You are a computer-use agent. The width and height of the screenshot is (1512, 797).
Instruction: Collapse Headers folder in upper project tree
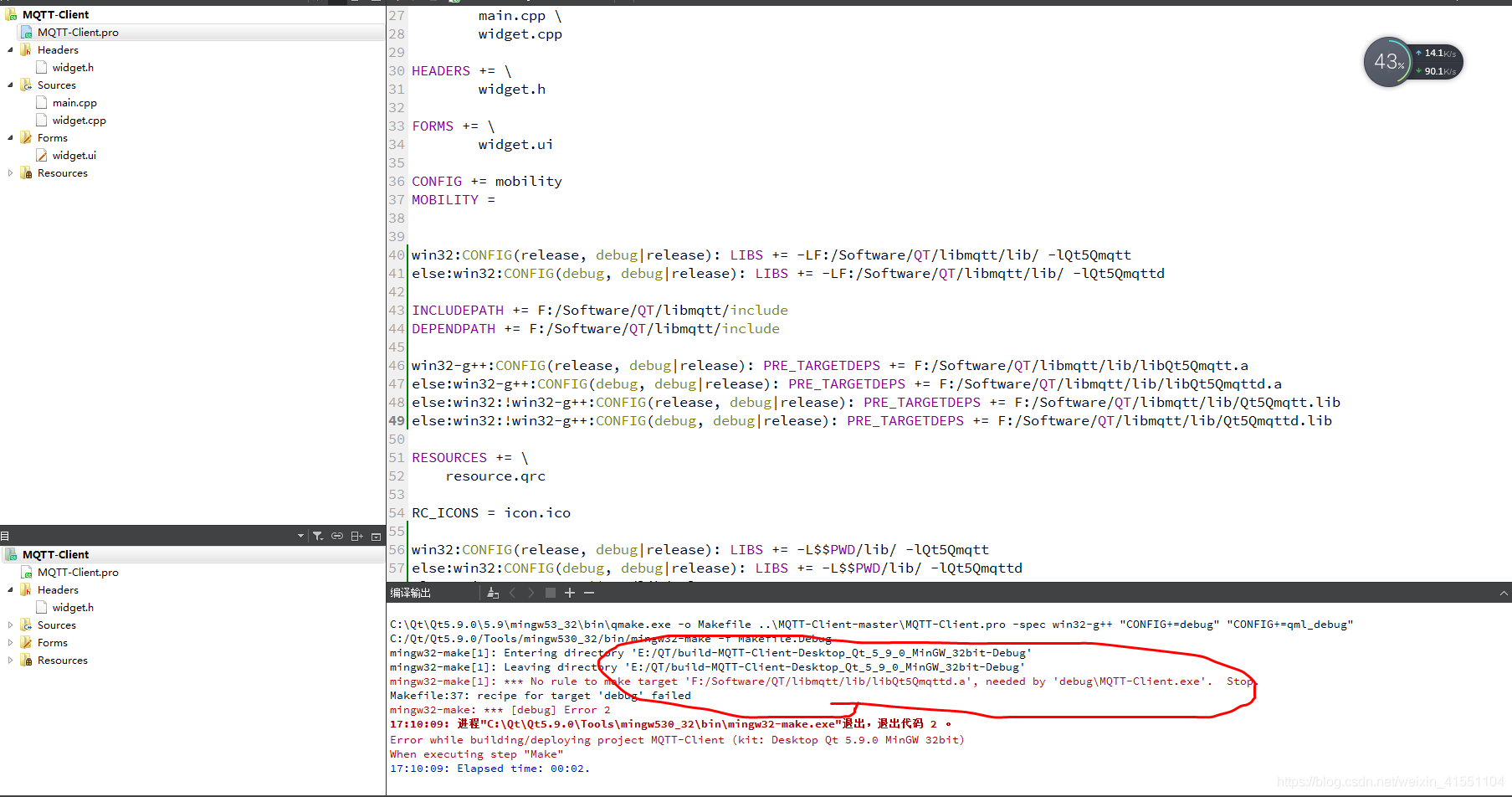pos(10,50)
